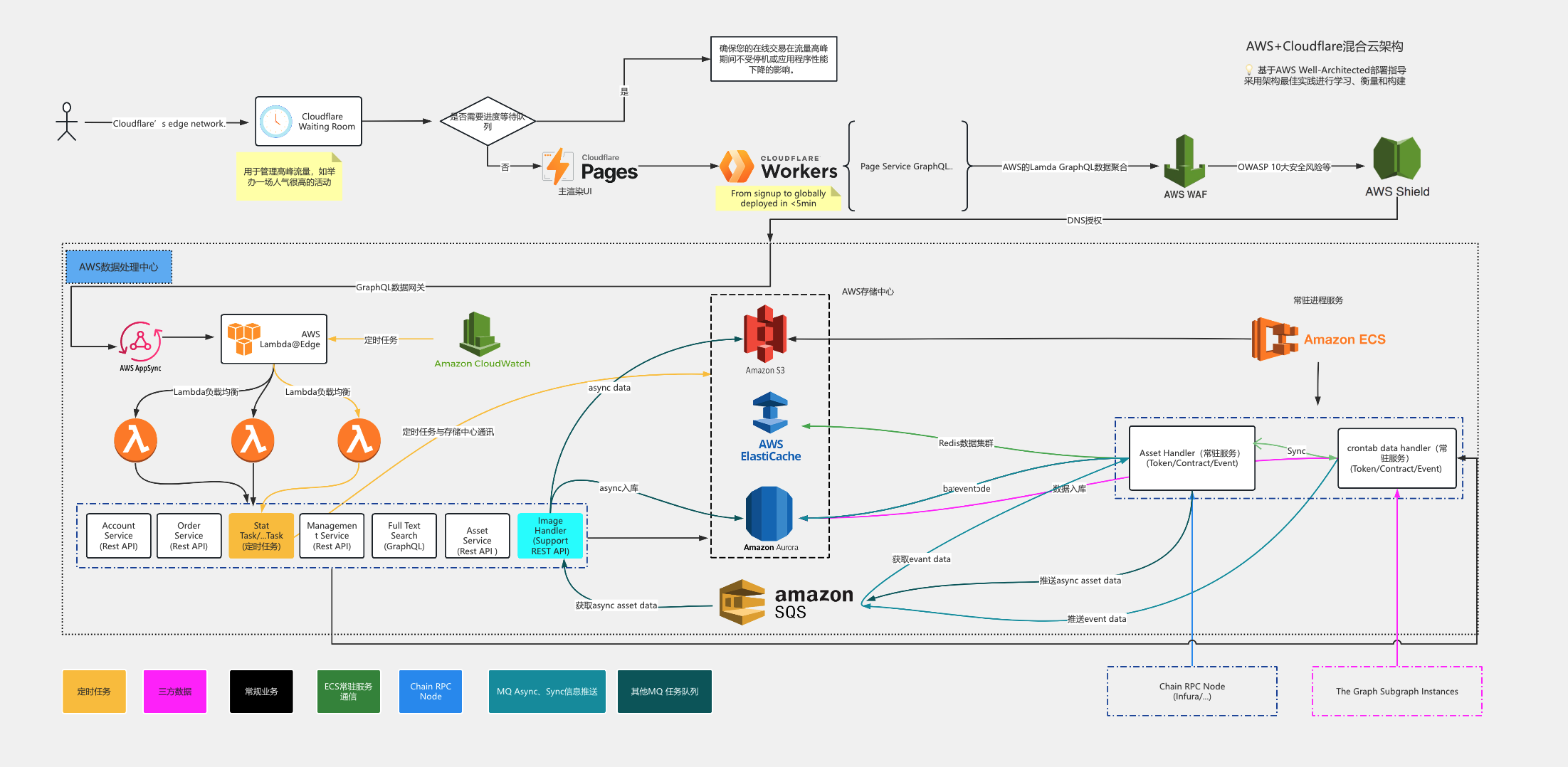Select the Cloudflare Waiting Room box
This screenshot has height=767, width=1568.
click(x=308, y=122)
